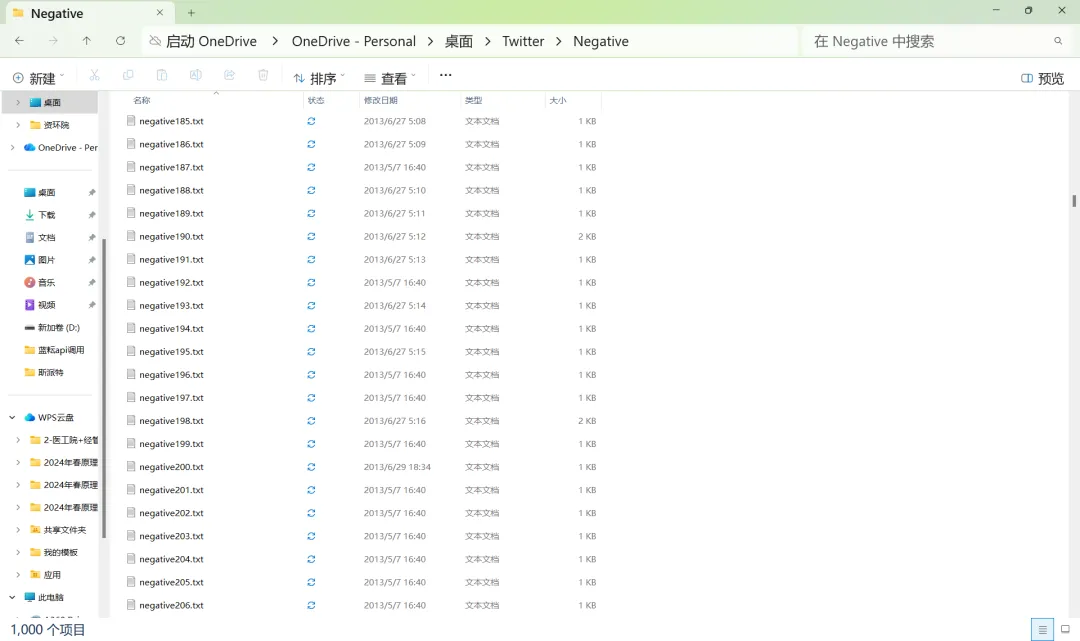Screen dimensions: 1080x641
Task: Click the rename icon in toolbar
Action: 196,75
